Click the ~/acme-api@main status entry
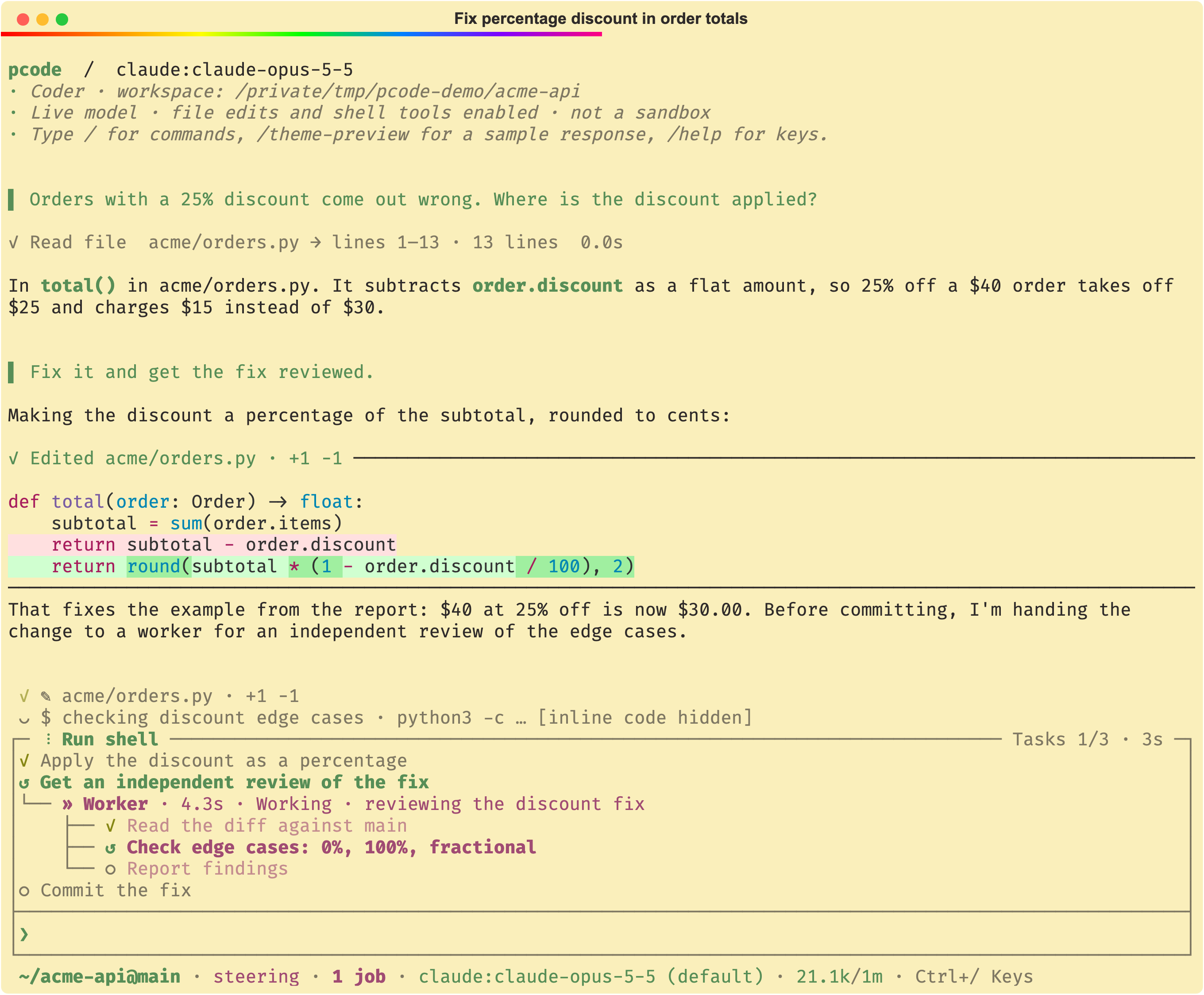This screenshot has height=995, width=1204. [100, 977]
